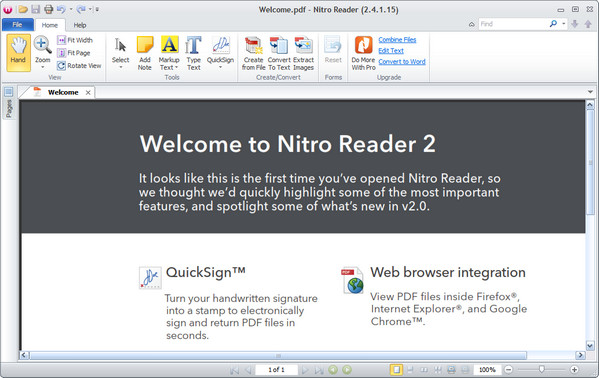Click Rotate View
This screenshot has width=599, height=378.
click(79, 66)
